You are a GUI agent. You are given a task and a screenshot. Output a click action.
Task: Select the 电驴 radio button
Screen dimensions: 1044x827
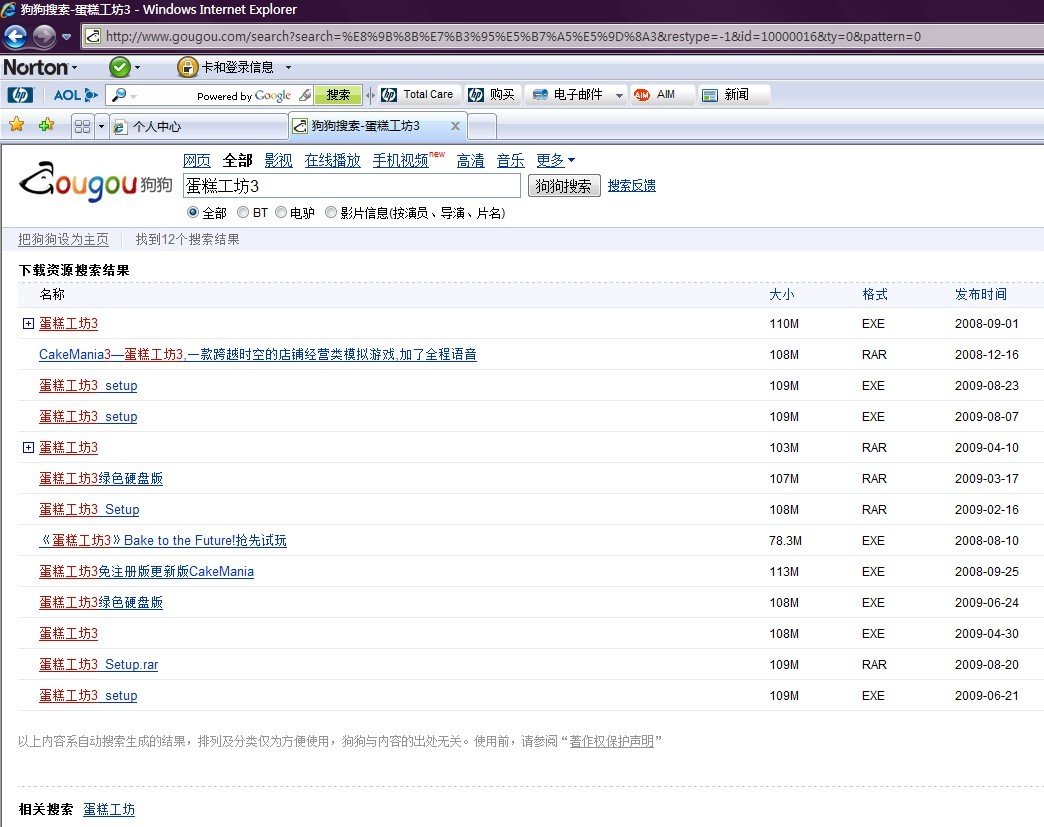coord(281,213)
